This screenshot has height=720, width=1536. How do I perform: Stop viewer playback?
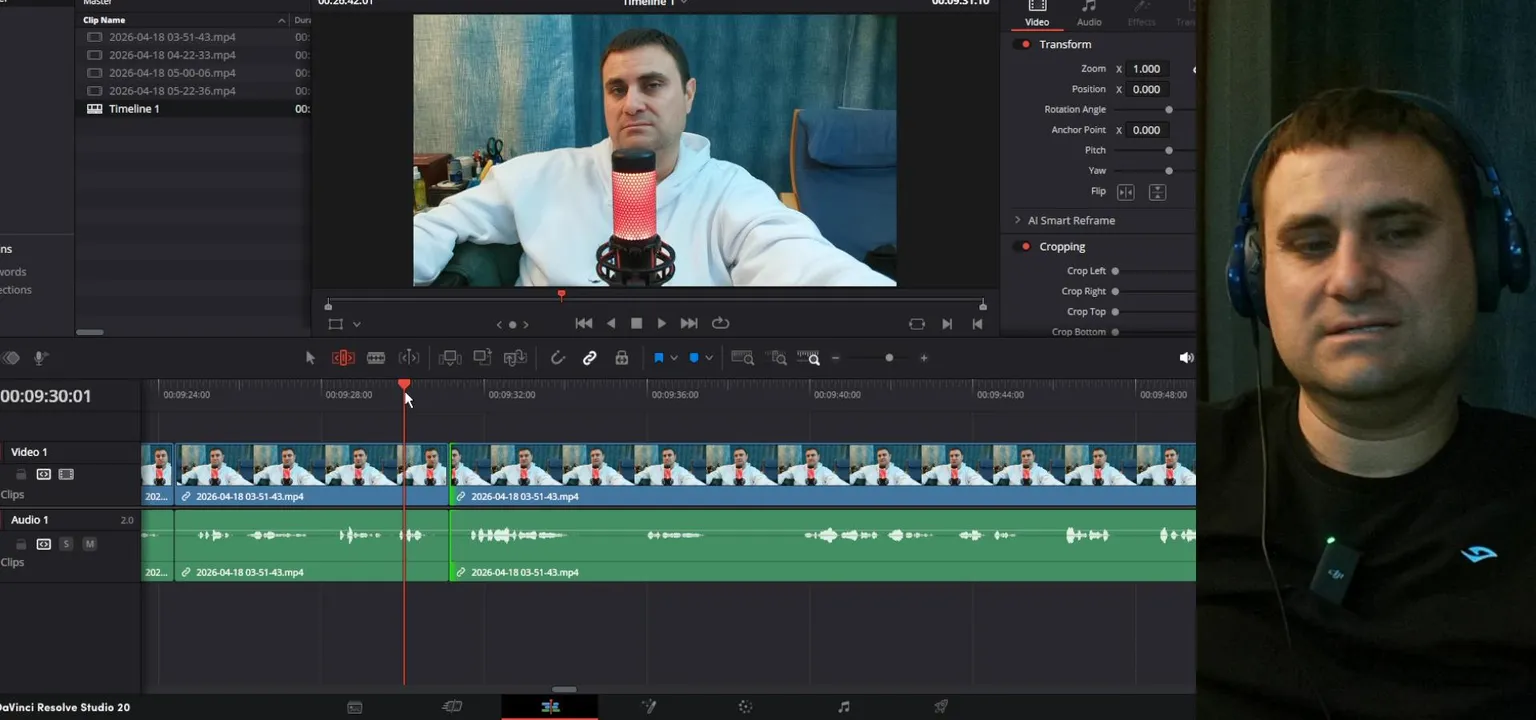pyautogui.click(x=636, y=323)
